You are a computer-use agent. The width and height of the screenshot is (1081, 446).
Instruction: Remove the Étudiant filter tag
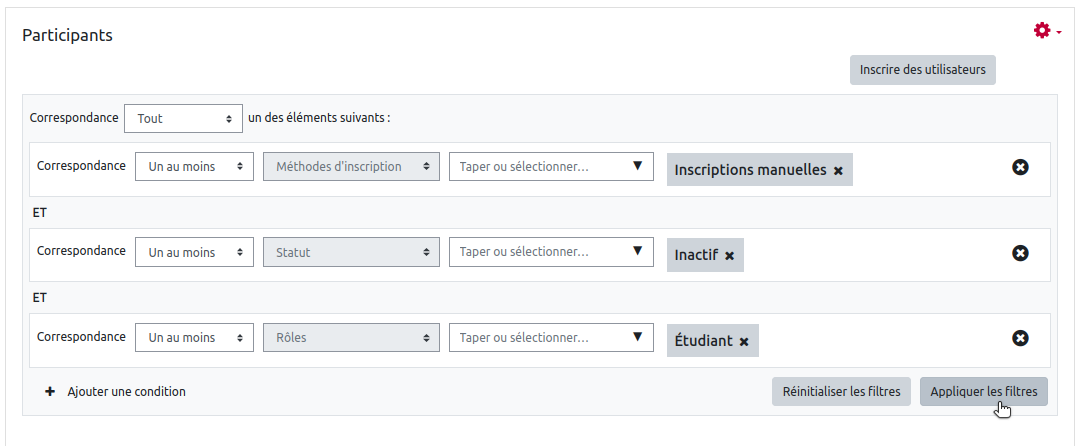coord(744,342)
